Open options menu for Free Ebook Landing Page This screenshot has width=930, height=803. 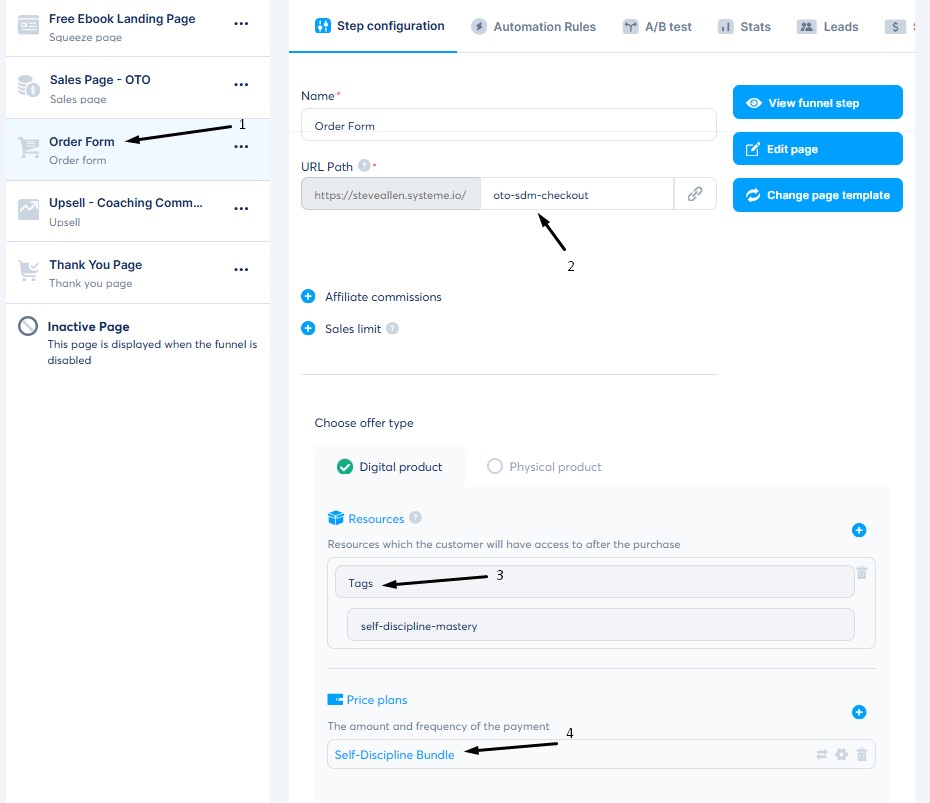(x=241, y=23)
